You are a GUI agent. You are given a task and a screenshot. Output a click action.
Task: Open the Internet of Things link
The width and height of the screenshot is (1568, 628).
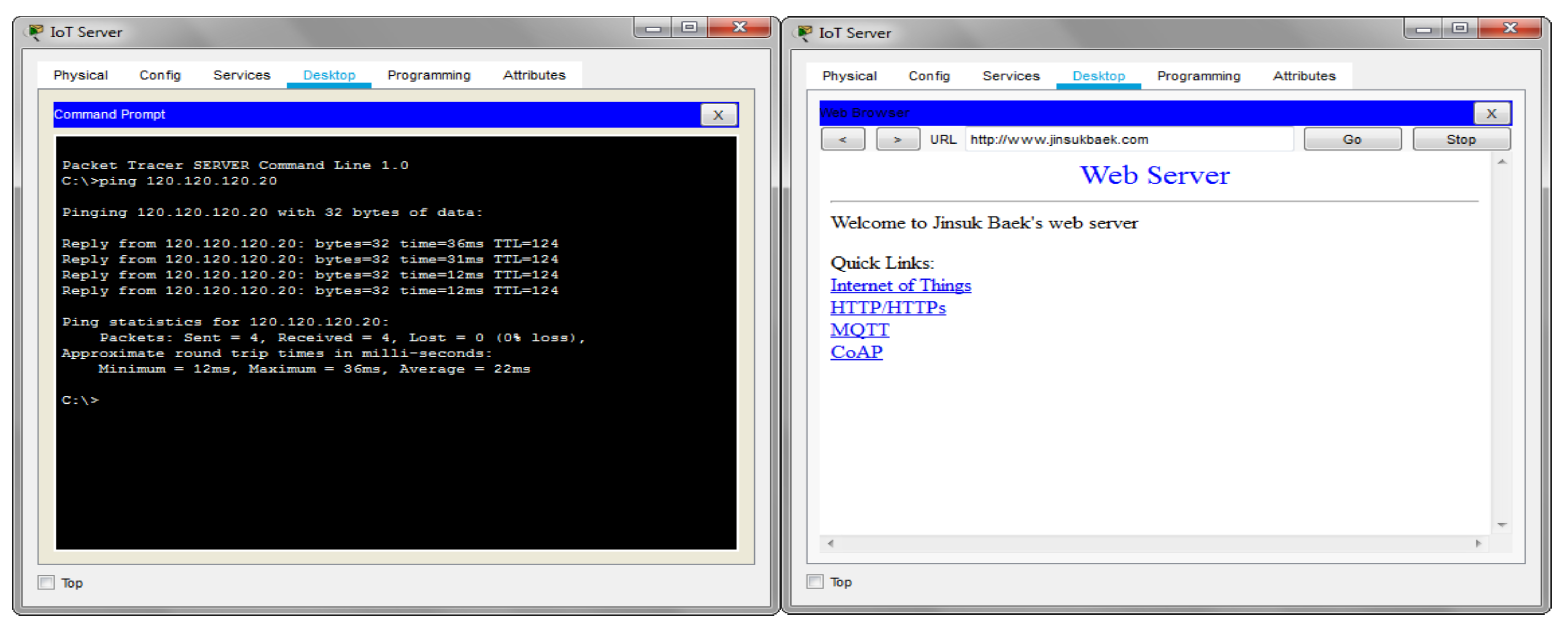click(x=900, y=285)
